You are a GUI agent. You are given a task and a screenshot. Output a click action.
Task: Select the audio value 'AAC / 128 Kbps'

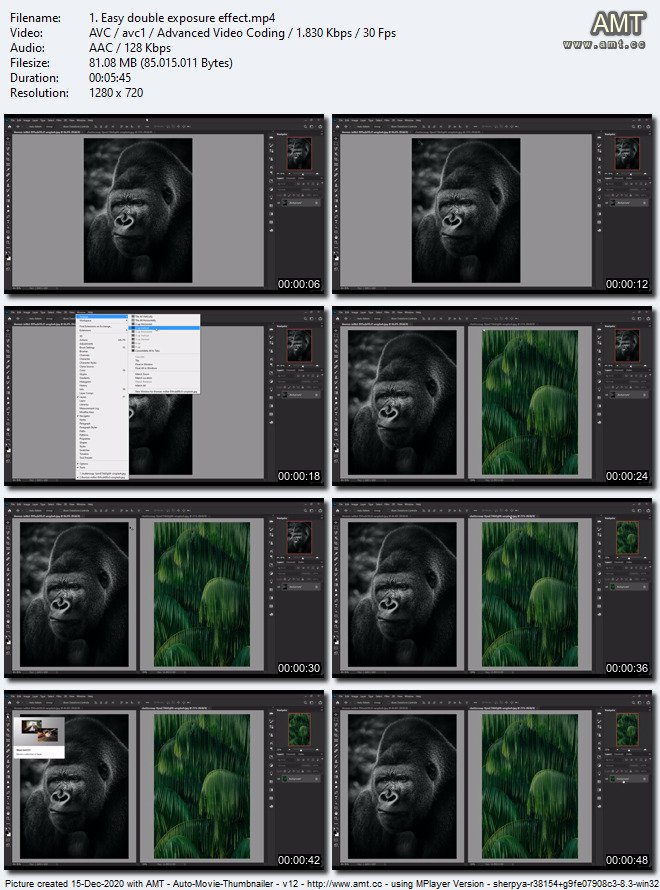point(130,48)
